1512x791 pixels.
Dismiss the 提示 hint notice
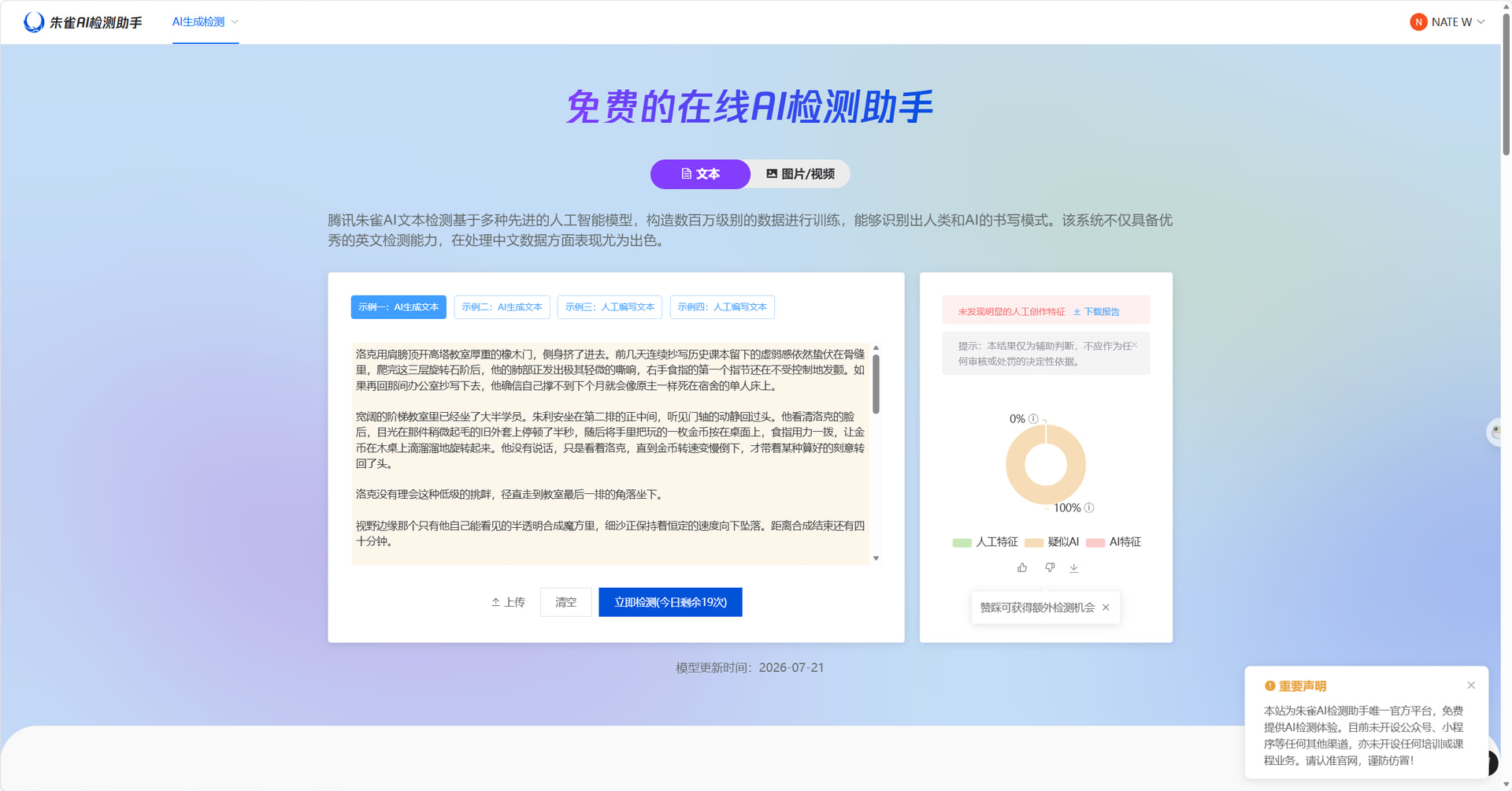click(1134, 345)
